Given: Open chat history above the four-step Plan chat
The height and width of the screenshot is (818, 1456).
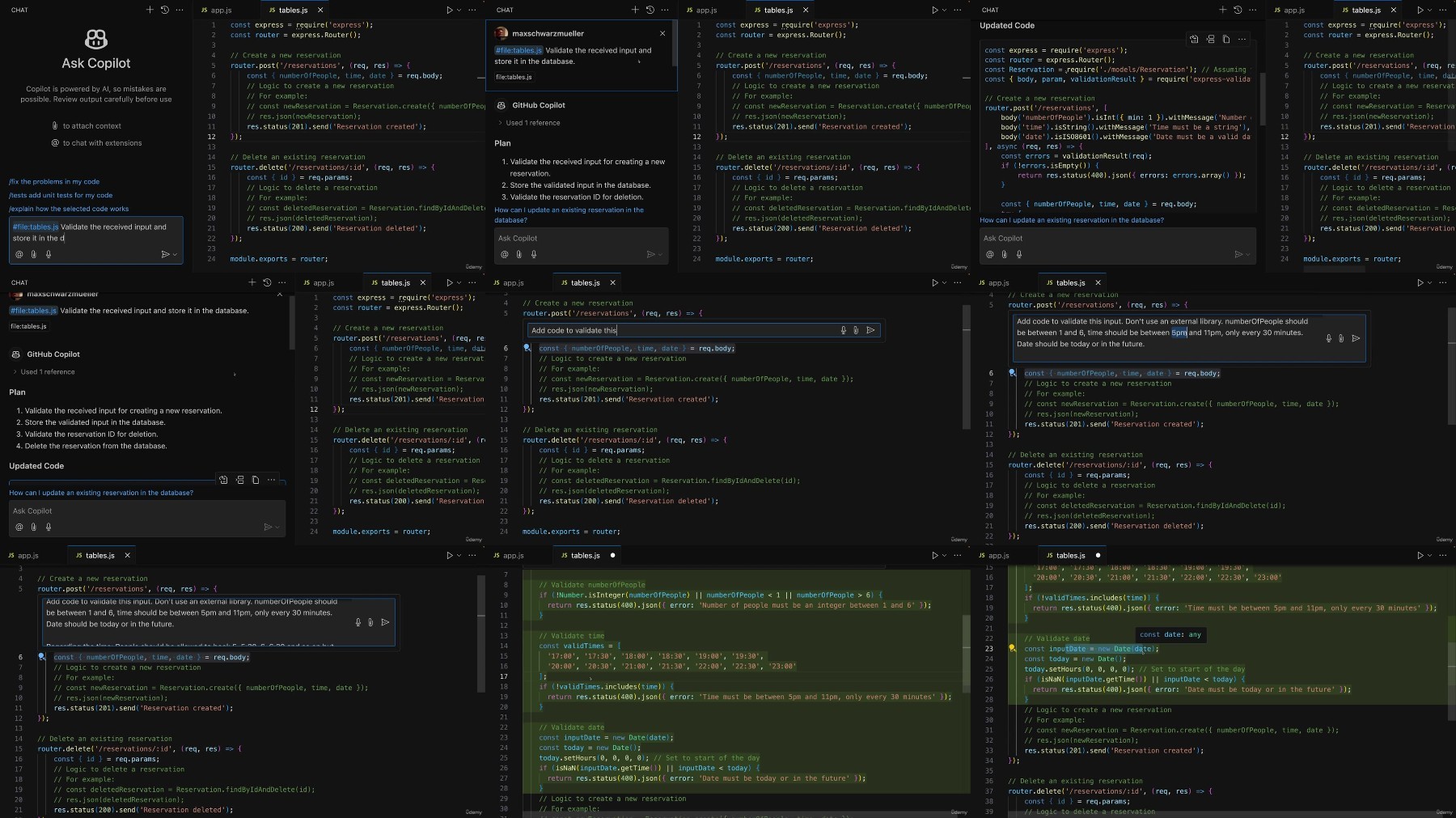Looking at the screenshot, I should (x=267, y=282).
